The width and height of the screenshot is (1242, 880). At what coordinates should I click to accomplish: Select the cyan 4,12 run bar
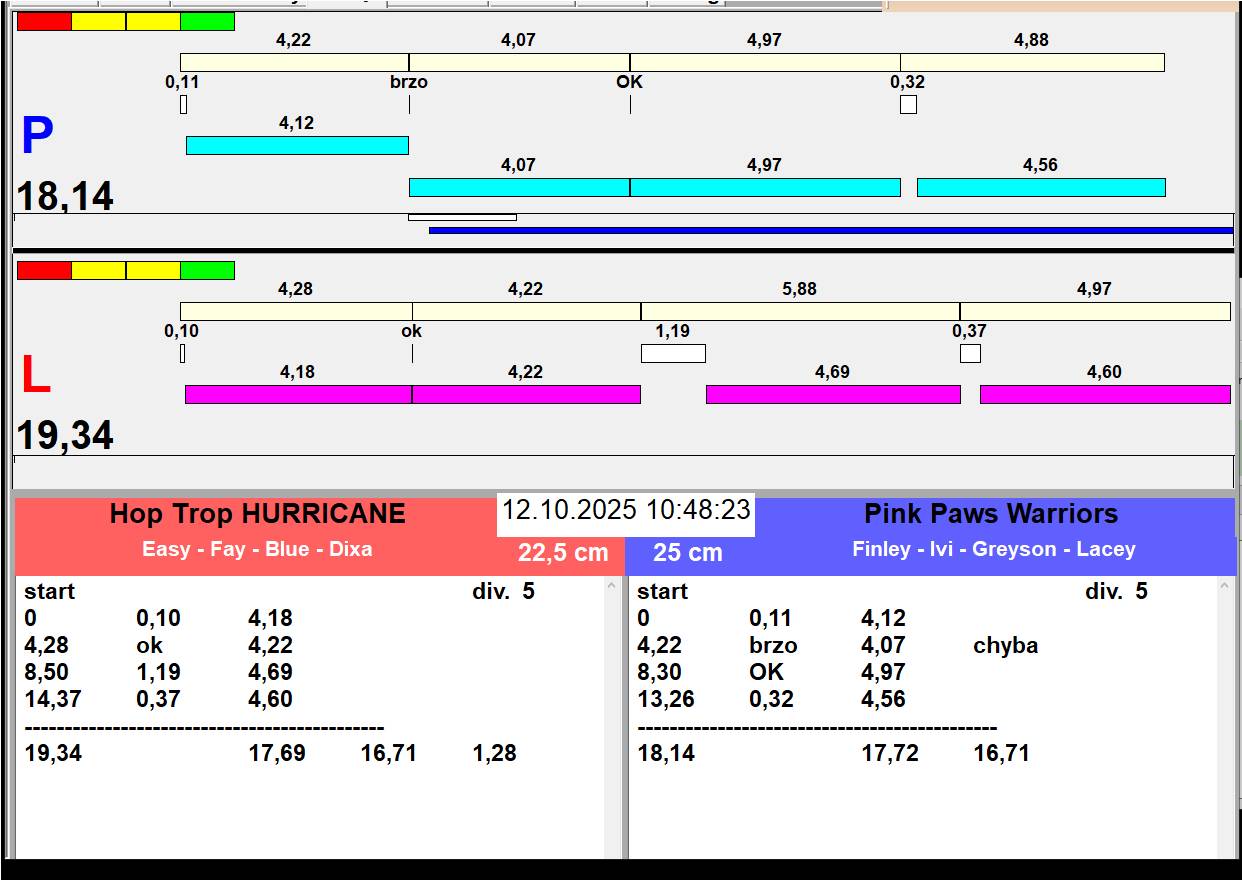297,146
